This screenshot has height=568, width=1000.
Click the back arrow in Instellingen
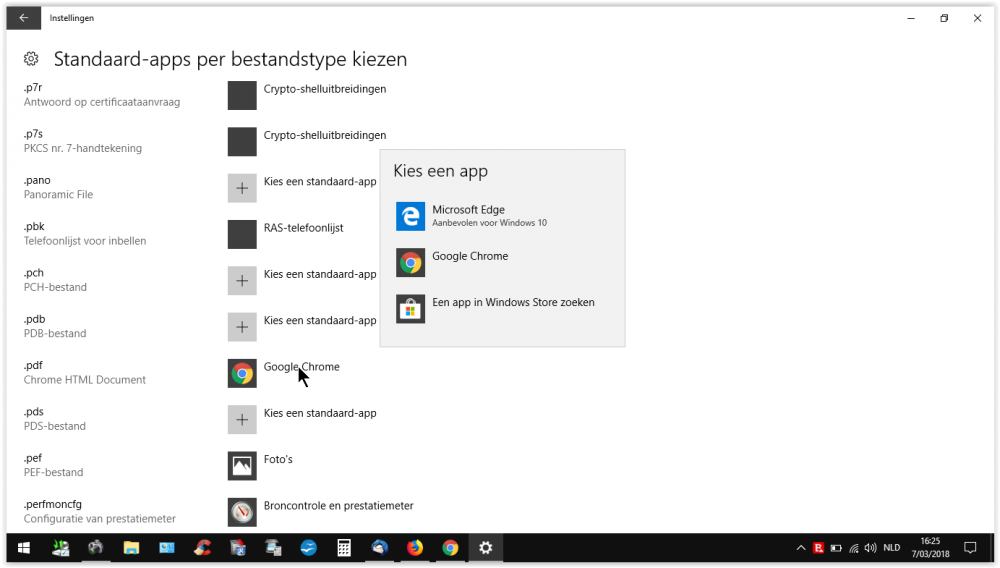(x=23, y=18)
